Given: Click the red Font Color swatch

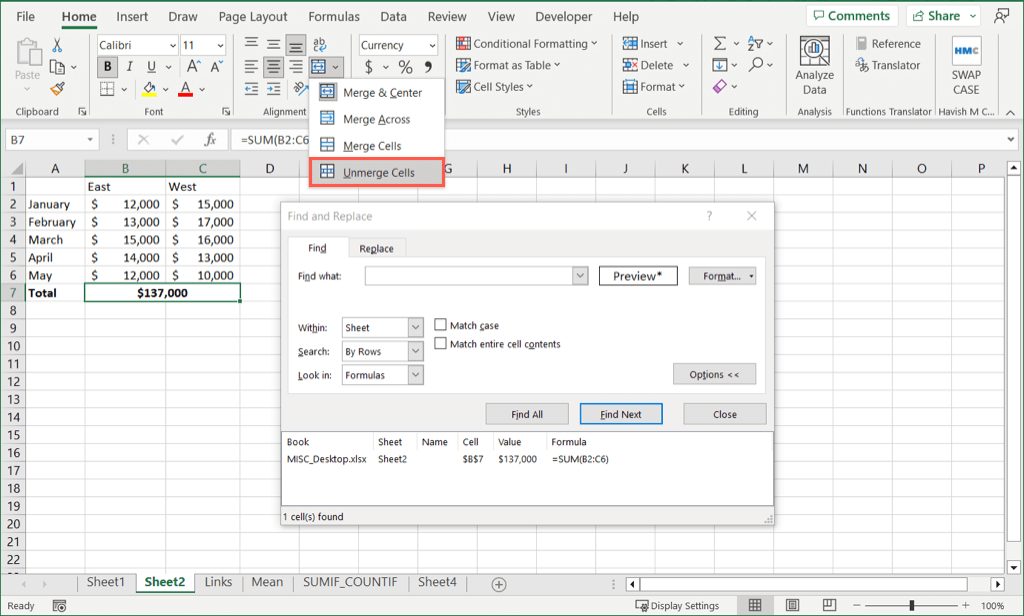Looking at the screenshot, I should coord(185,89).
